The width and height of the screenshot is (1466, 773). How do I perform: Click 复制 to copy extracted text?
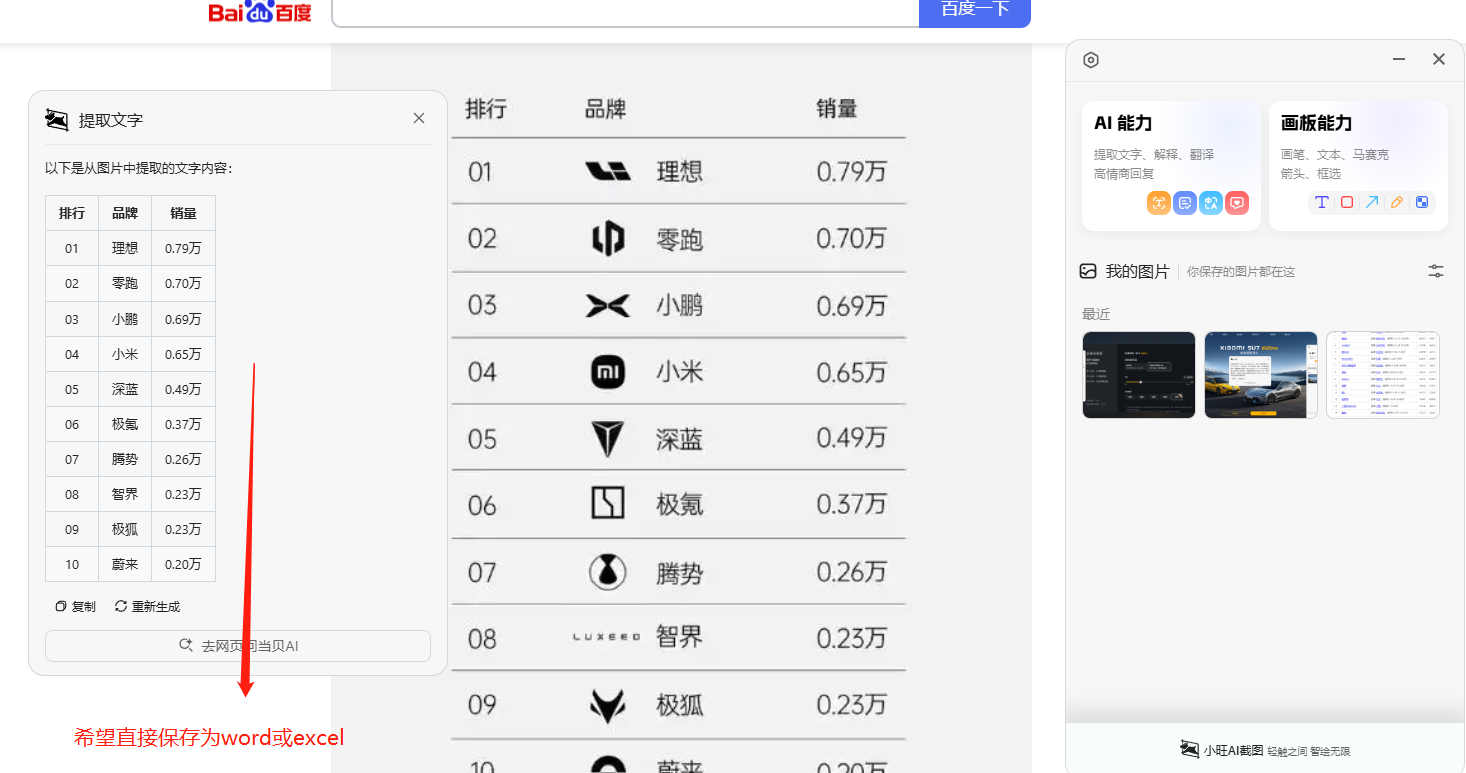pyautogui.click(x=76, y=606)
